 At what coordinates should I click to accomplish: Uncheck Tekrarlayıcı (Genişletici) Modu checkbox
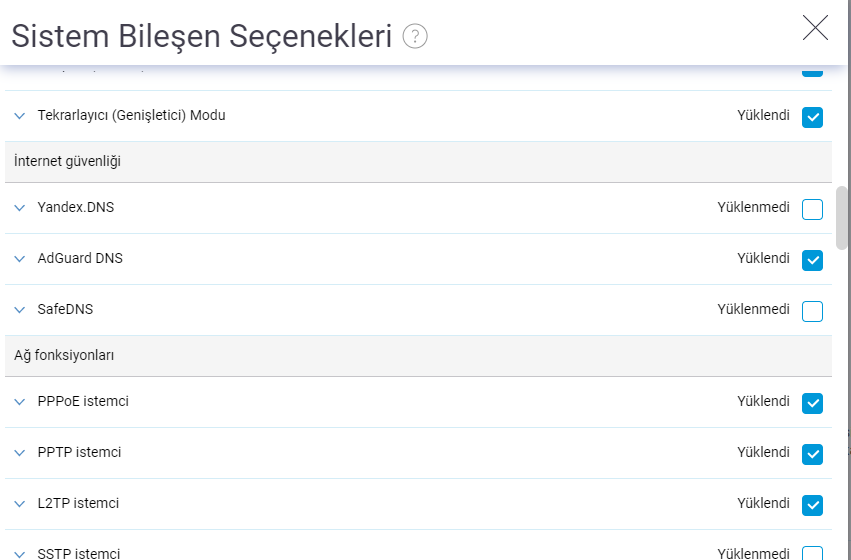[813, 117]
